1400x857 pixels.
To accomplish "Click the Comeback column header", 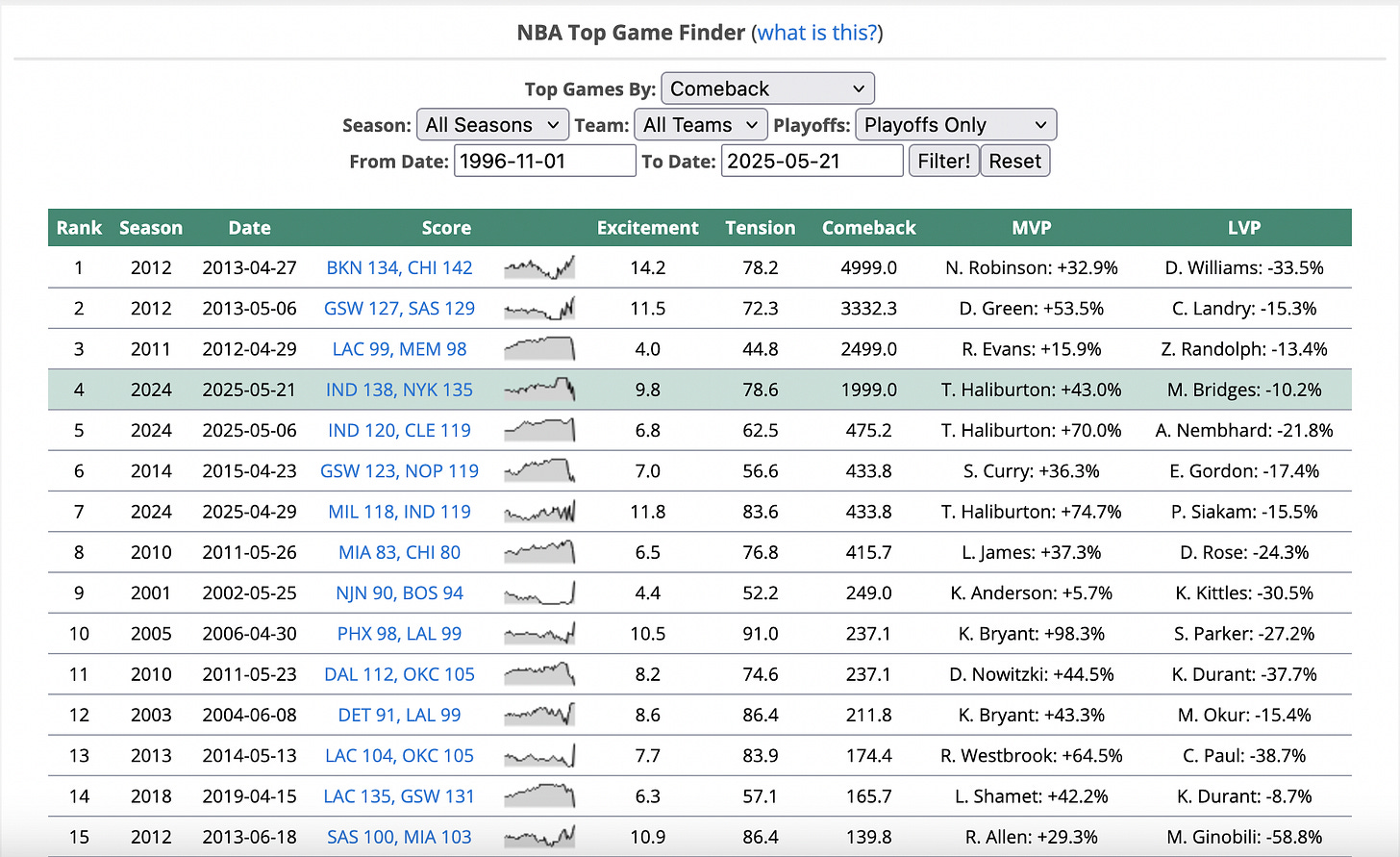I will click(x=869, y=228).
